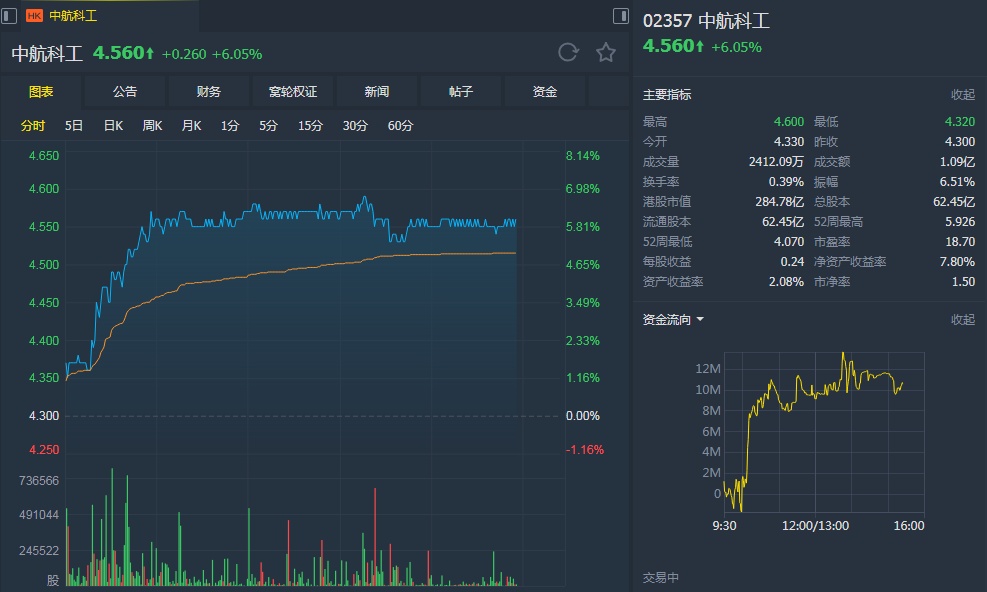The height and width of the screenshot is (592, 987).
Task: Expand the 资金流向 dropdown arrow
Action: click(700, 320)
